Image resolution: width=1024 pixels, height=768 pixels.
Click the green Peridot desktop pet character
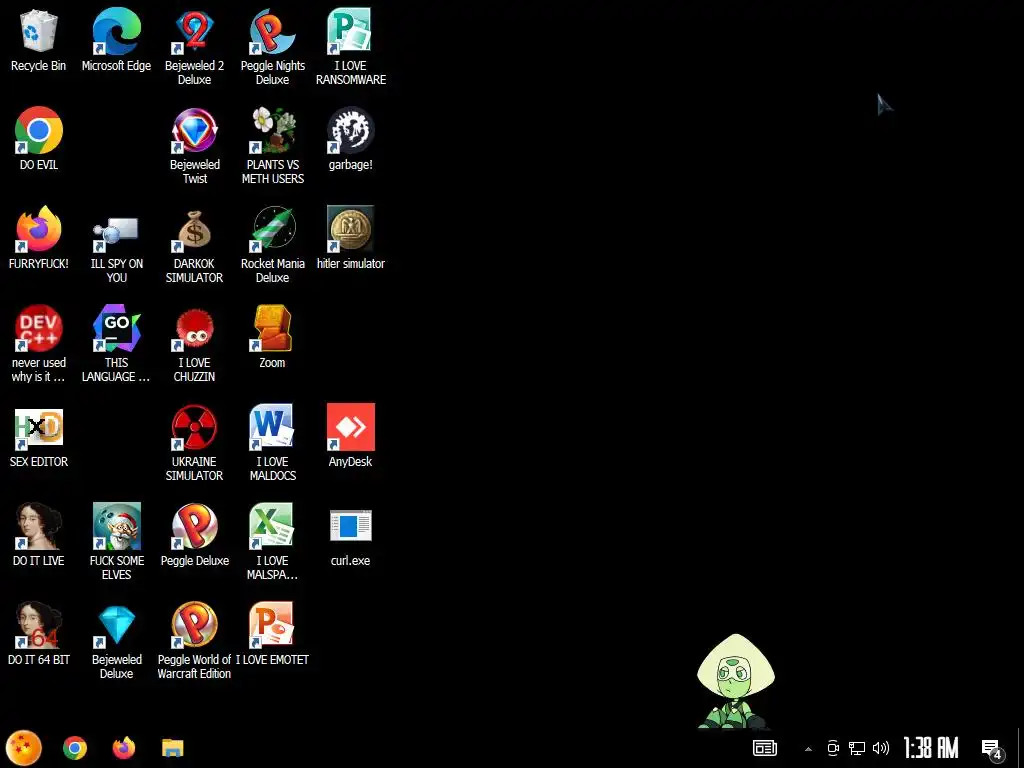(x=735, y=681)
